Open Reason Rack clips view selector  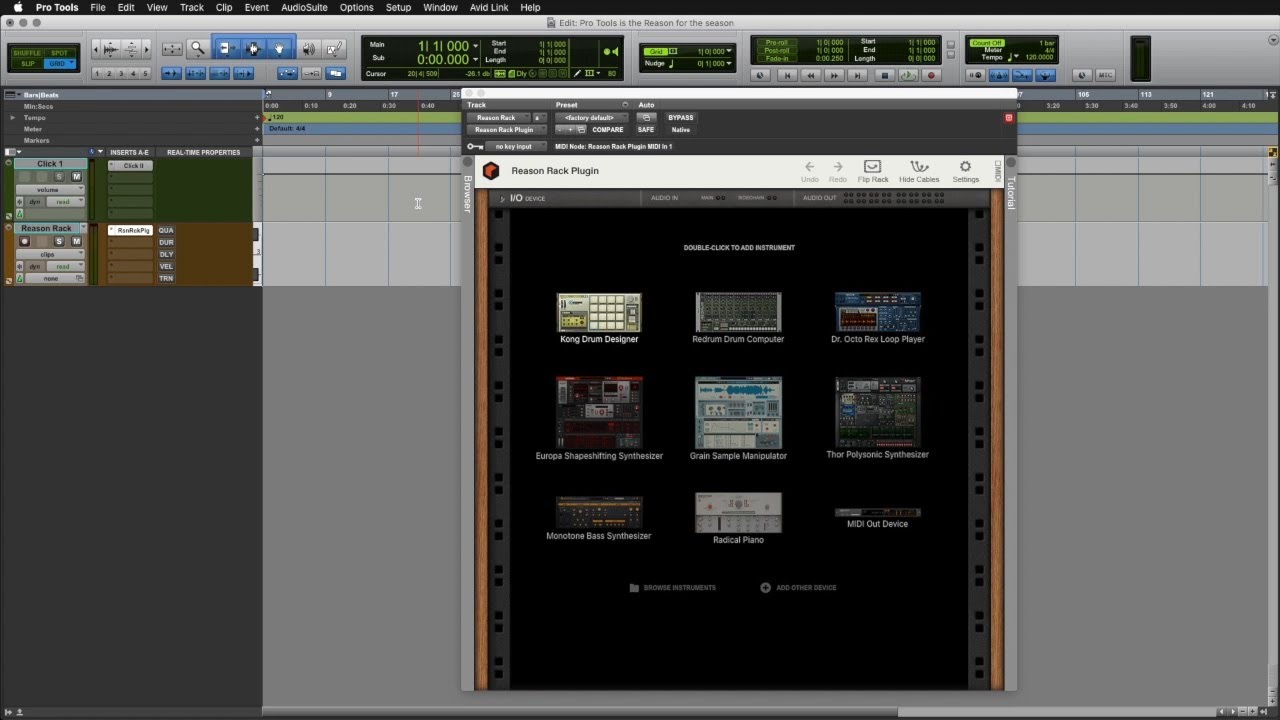pos(49,254)
